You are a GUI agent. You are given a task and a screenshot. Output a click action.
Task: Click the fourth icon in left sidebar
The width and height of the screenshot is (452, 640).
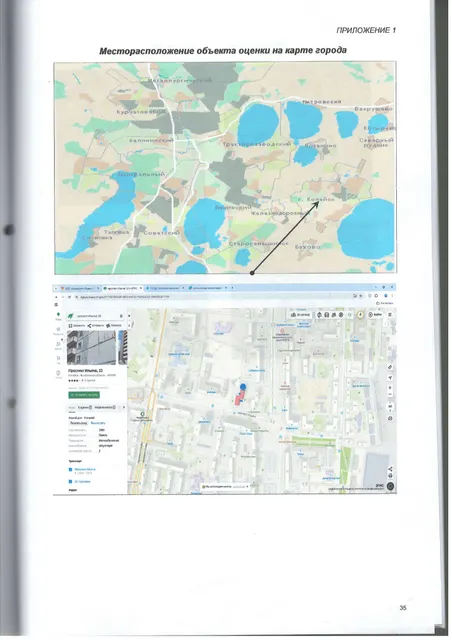pyautogui.click(x=58, y=360)
